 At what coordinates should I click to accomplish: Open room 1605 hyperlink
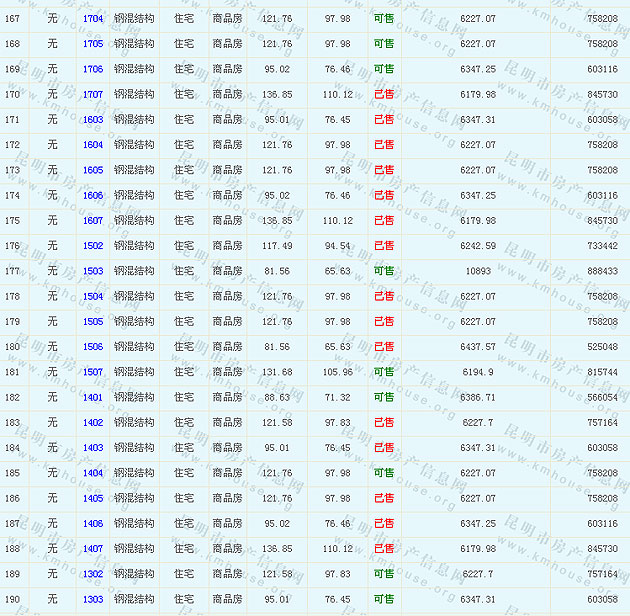pyautogui.click(x=93, y=170)
